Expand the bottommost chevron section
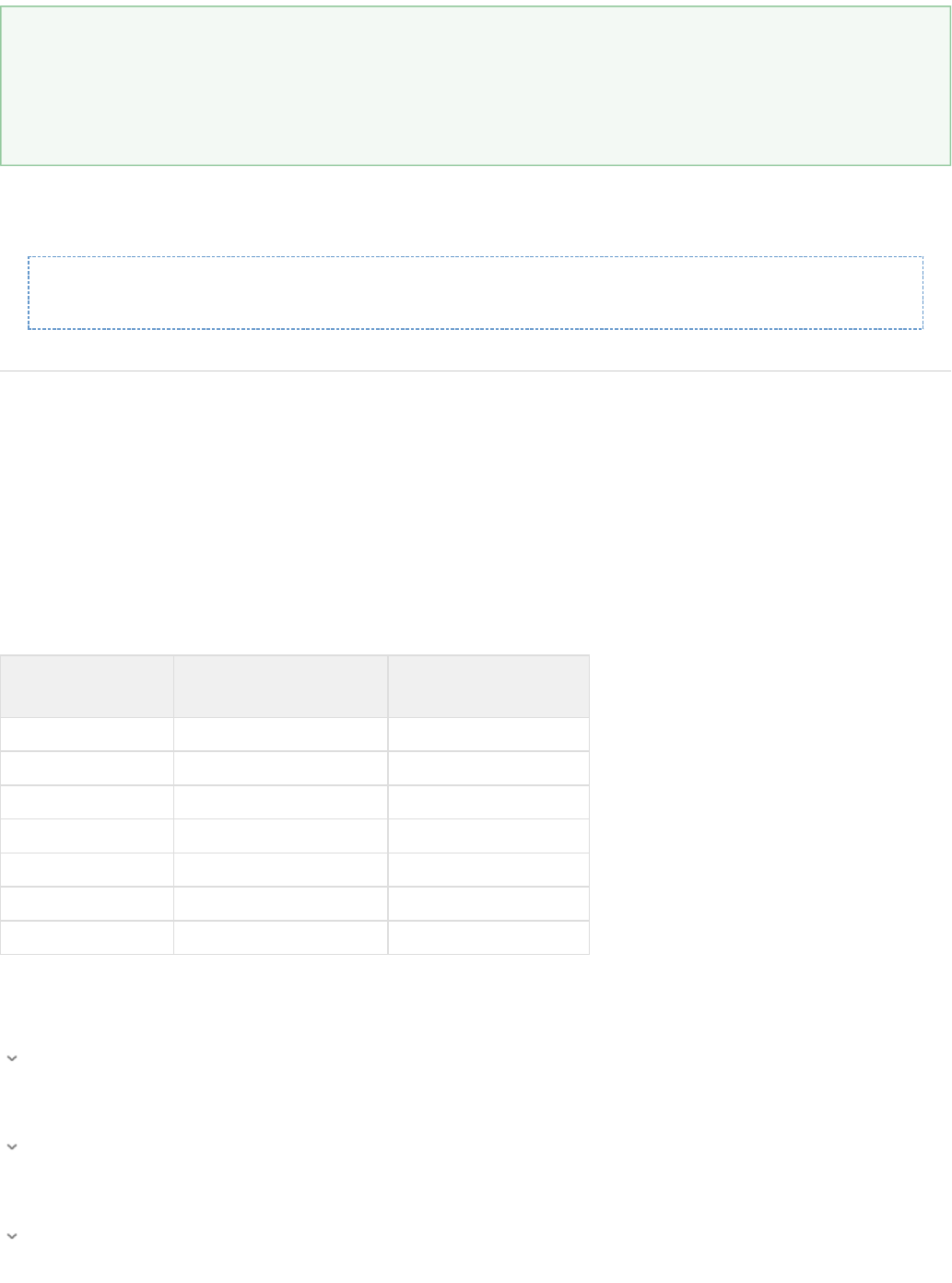Screen dimensions: 952x1283 tap(12, 1236)
